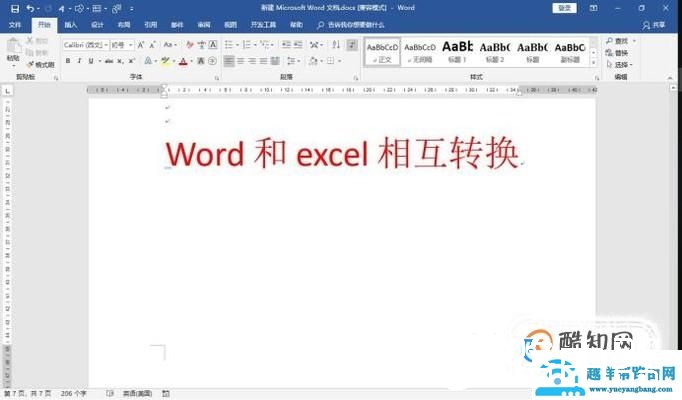This screenshot has width=682, height=400.
Task: Switch to the Insert ribbon tab
Action: [x=70, y=25]
